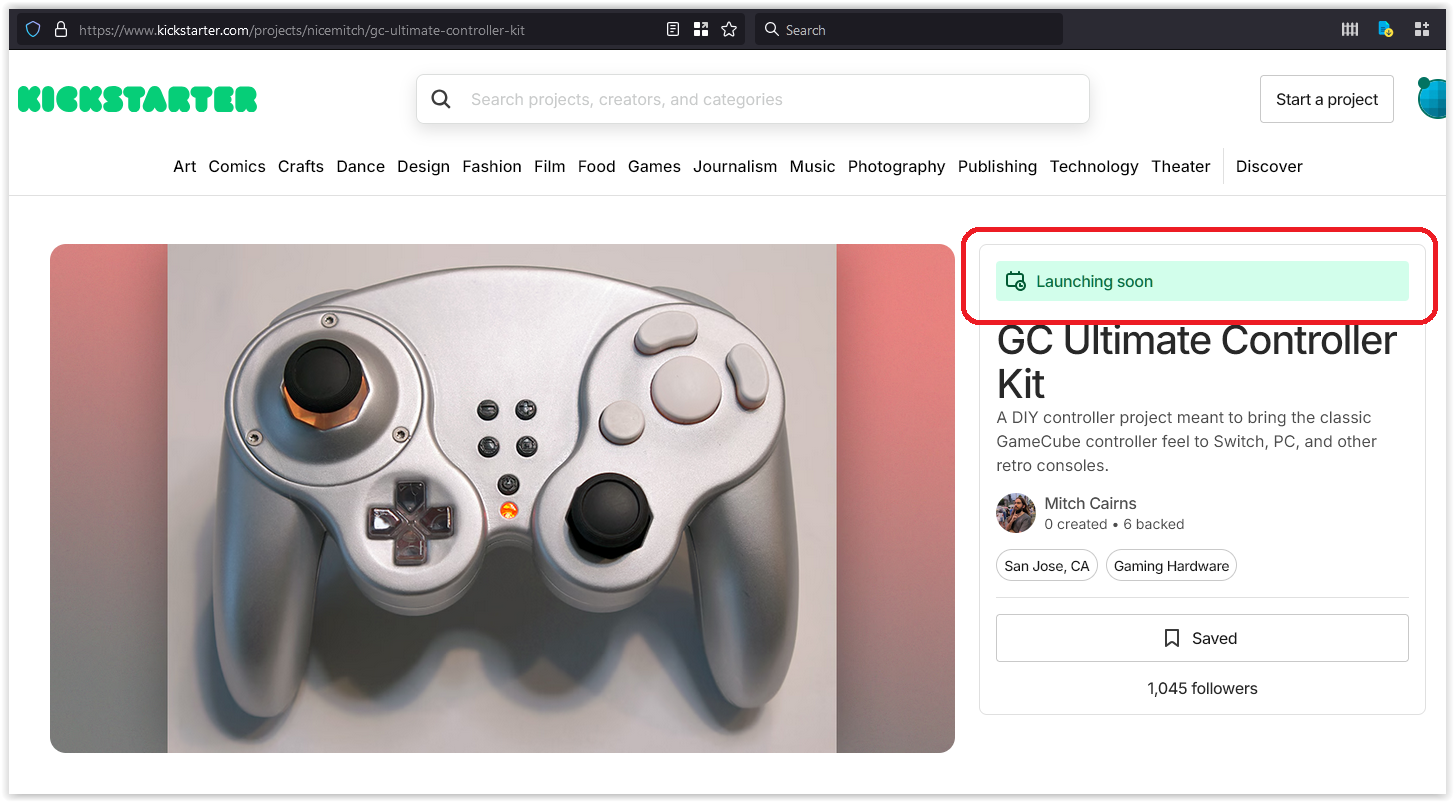Open the Technology category
The image size is (1454, 802).
point(1094,166)
